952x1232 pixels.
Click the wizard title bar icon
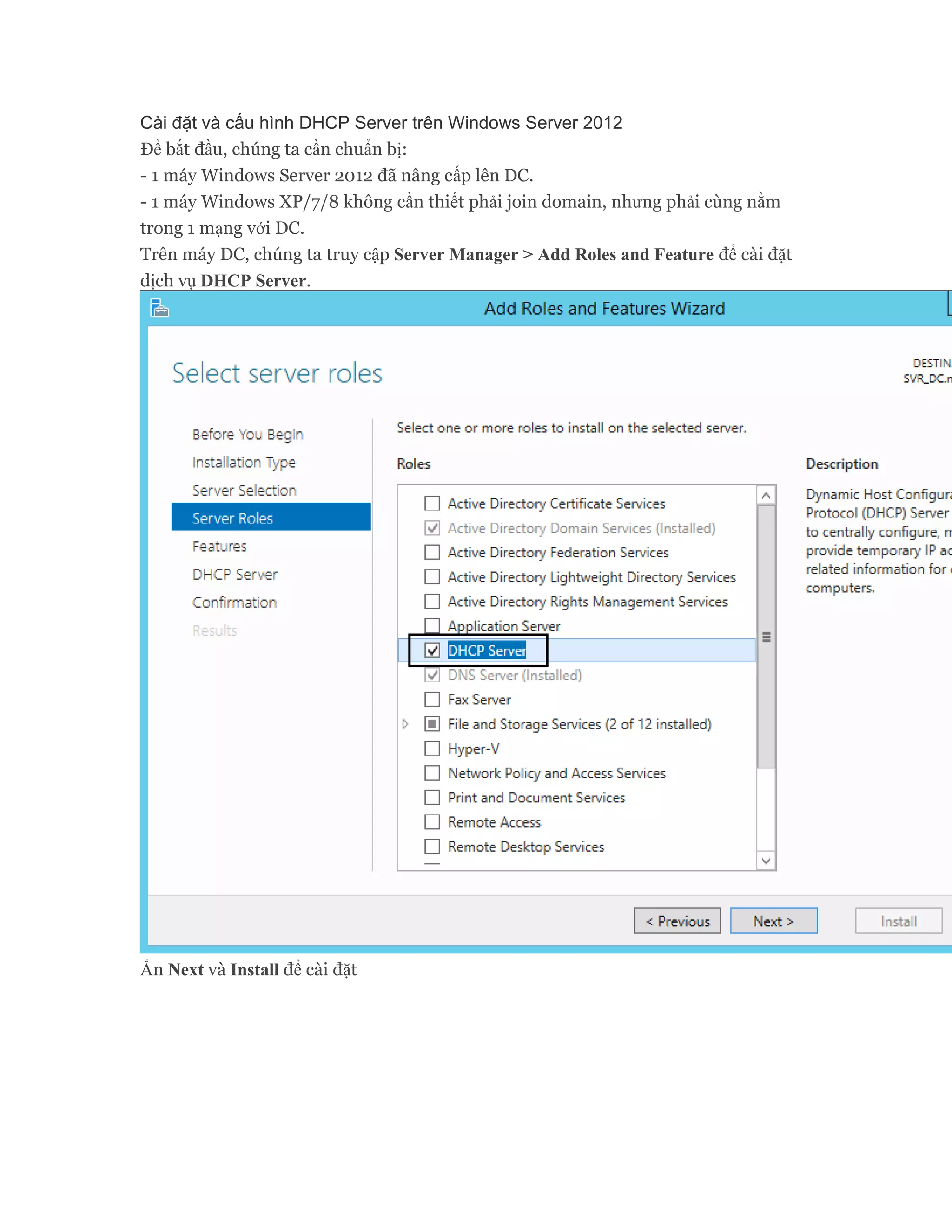(159, 308)
